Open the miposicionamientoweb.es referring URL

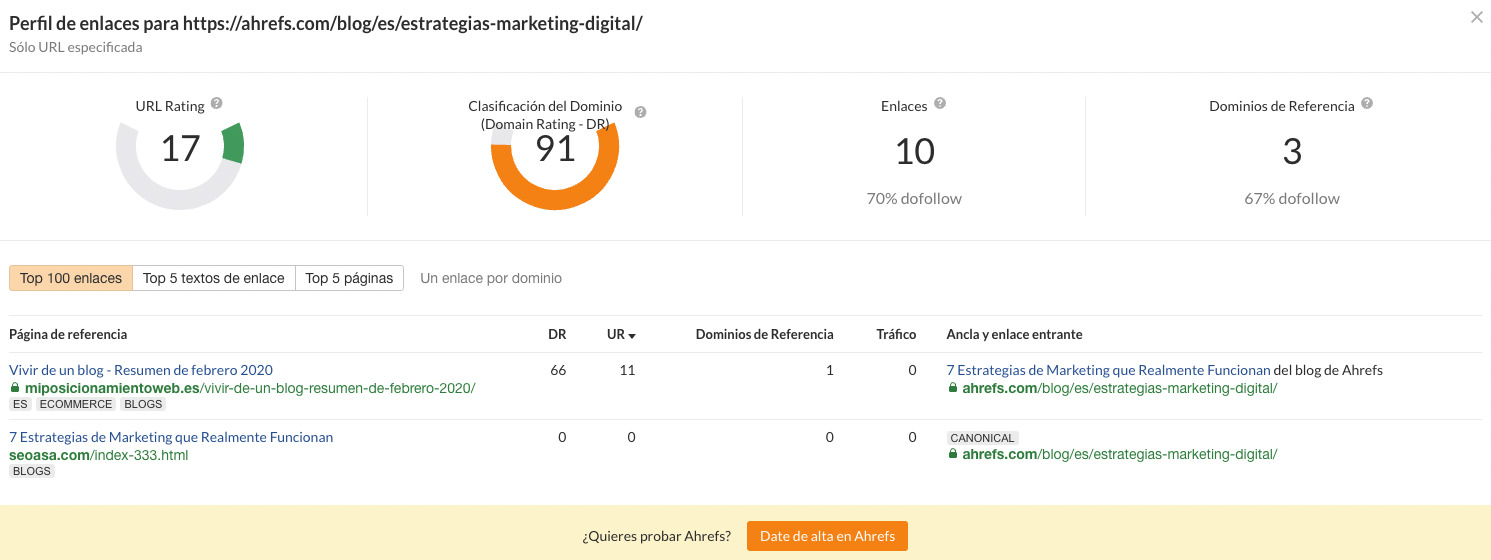coord(250,387)
